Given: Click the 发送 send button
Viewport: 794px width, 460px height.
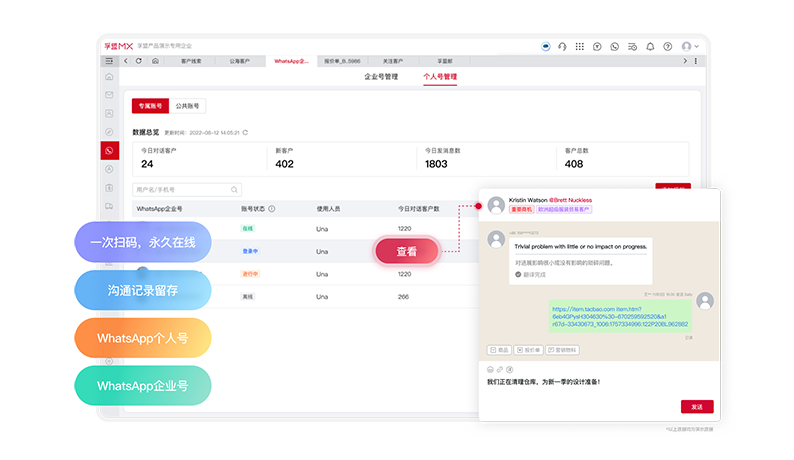Looking at the screenshot, I should point(696,407).
